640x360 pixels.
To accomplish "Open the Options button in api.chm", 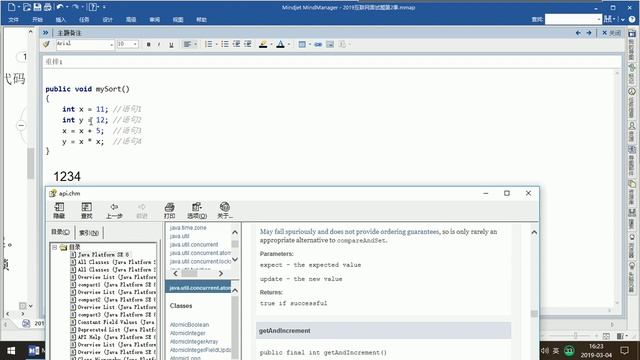I will click(197, 211).
